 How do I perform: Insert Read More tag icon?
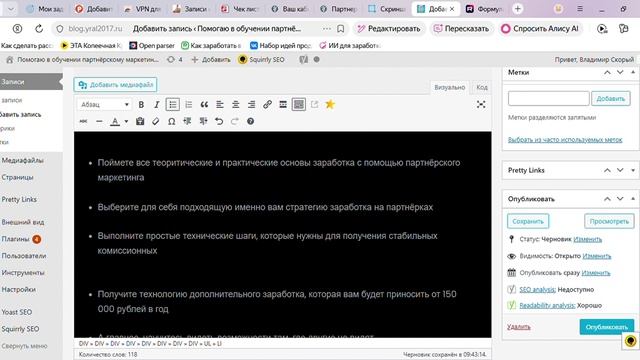[283, 104]
